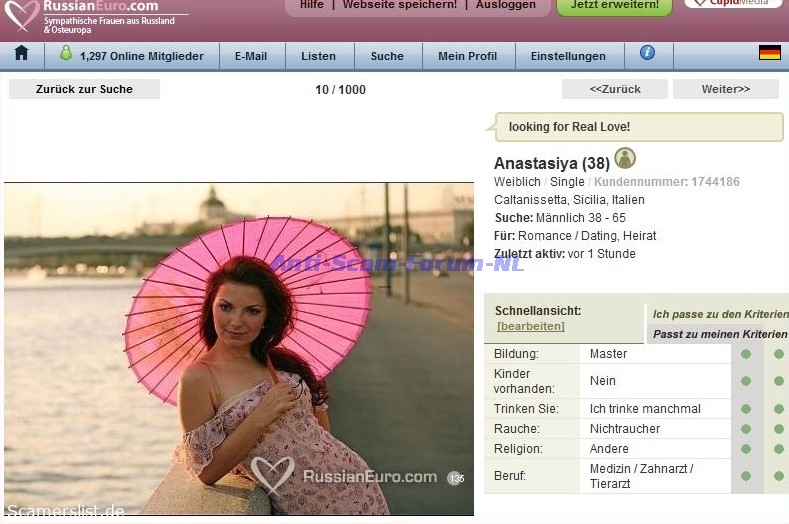The height and width of the screenshot is (524, 789).
Task: Click the bearbeiten link under Schnellansicht
Action: 530,326
